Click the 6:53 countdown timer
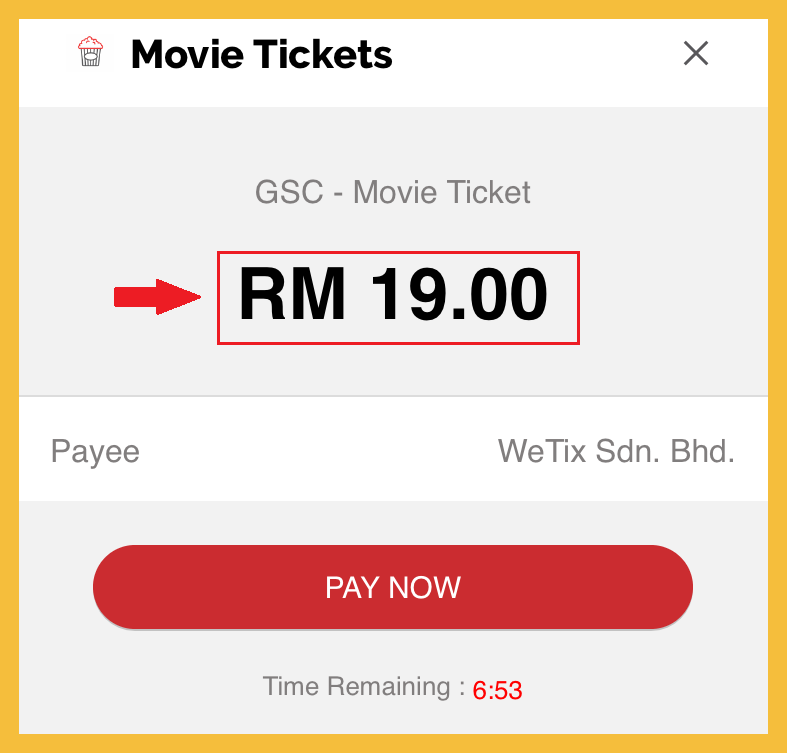 click(x=497, y=690)
